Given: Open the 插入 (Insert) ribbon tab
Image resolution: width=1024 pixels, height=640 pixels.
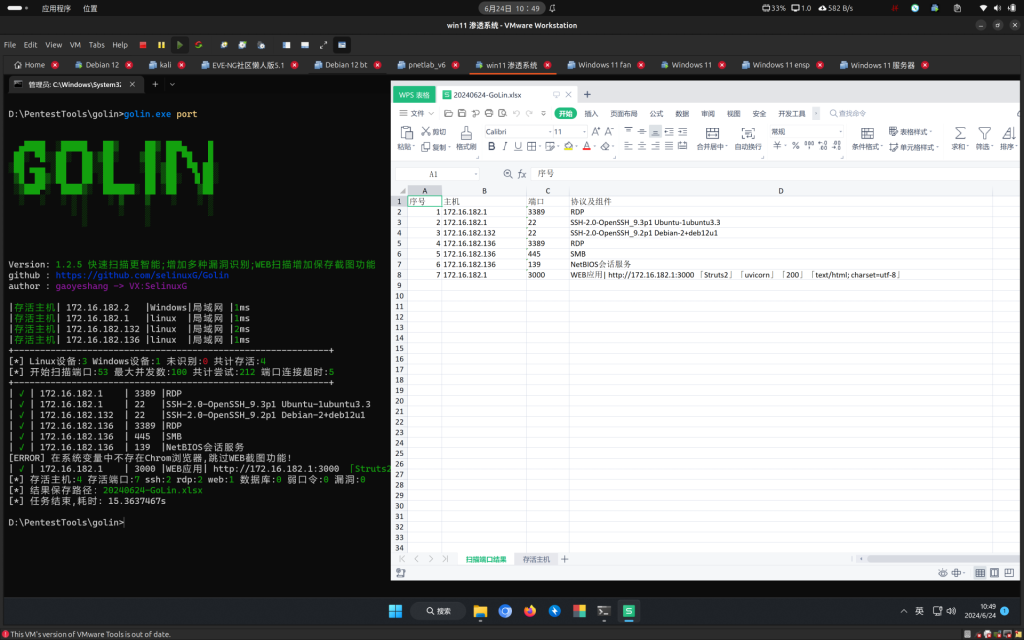Looking at the screenshot, I should [x=591, y=114].
